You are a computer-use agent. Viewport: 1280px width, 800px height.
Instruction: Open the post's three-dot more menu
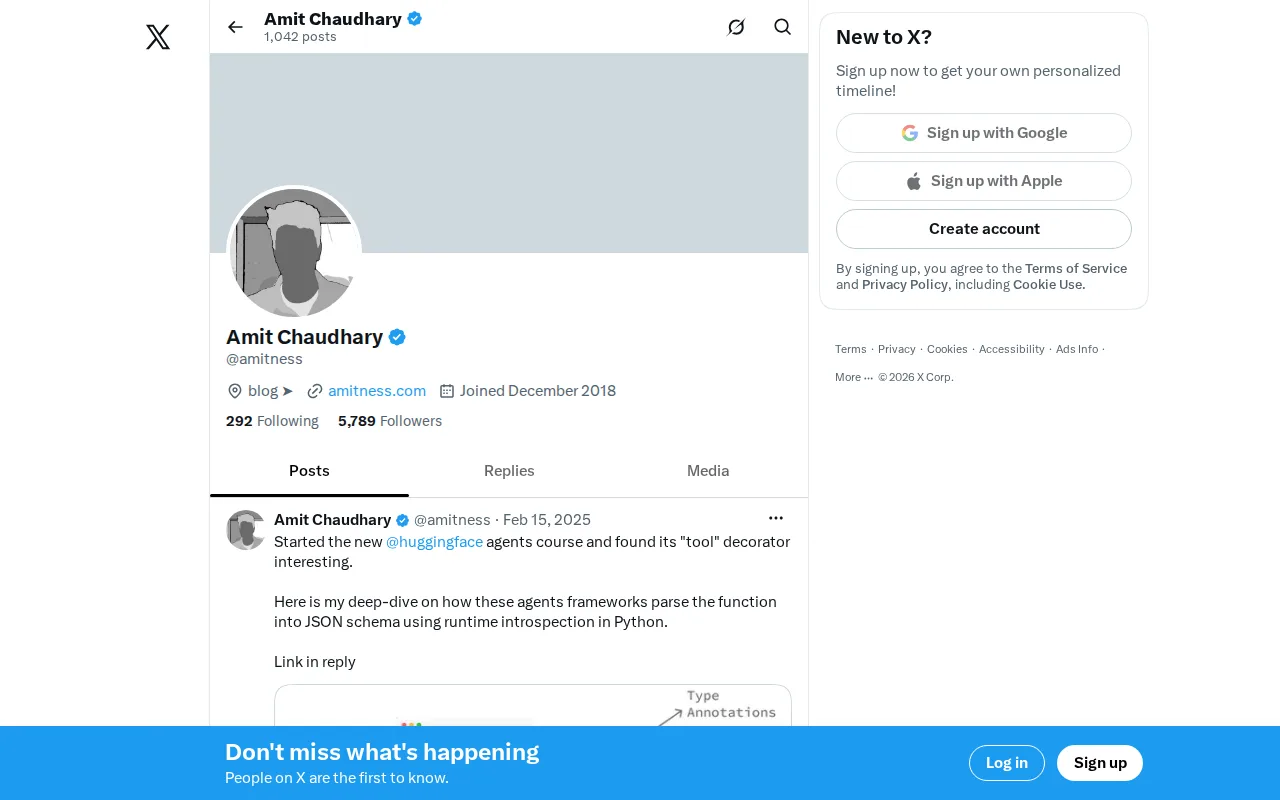[776, 518]
